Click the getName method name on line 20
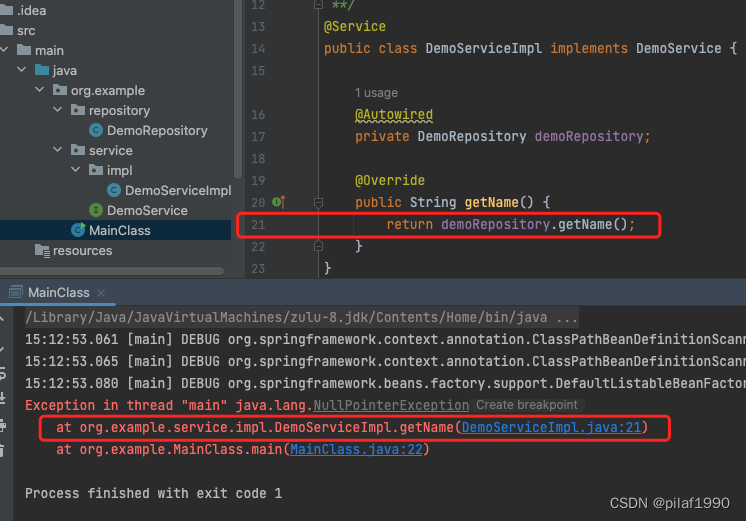Screen dimensions: 746x521 [491, 203]
